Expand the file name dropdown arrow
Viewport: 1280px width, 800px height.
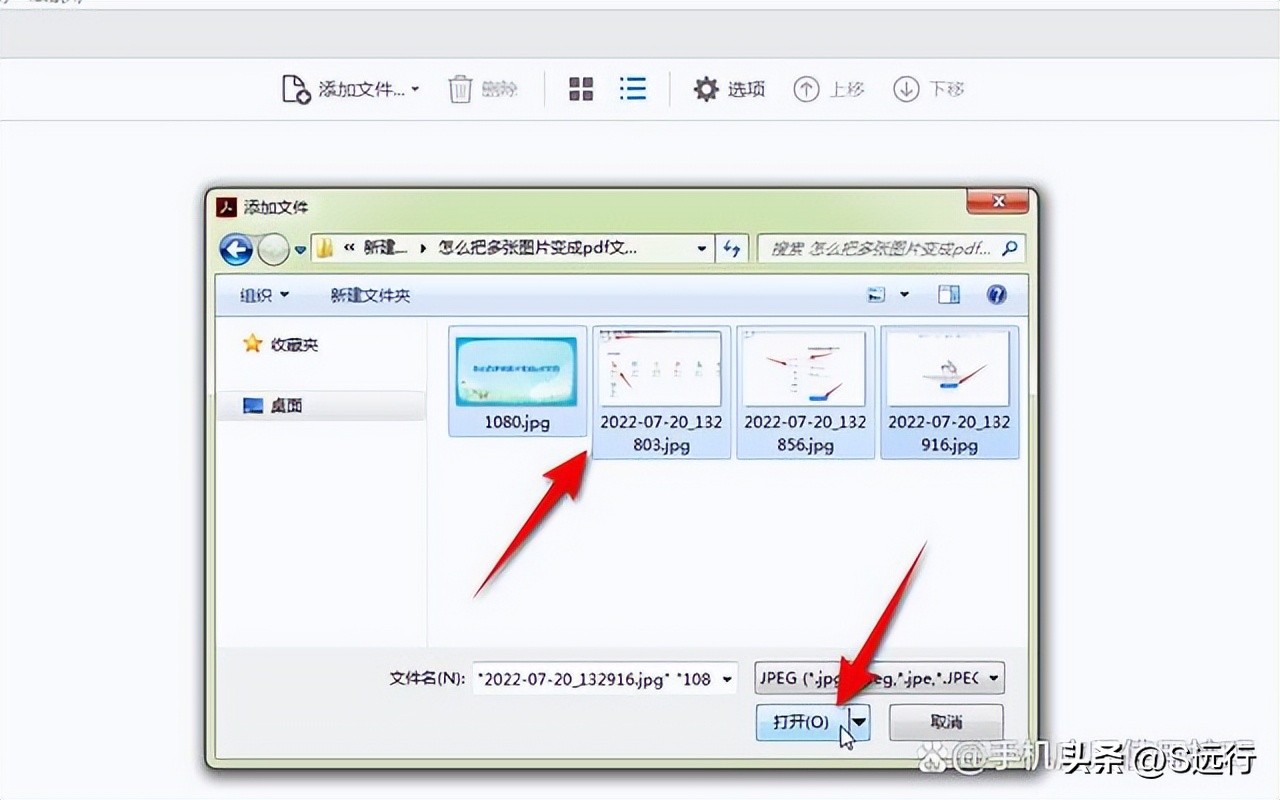pos(728,678)
